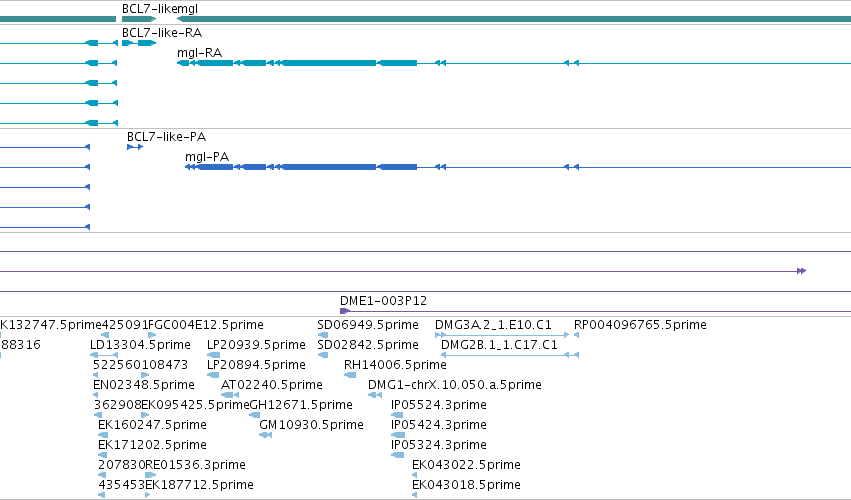Viewport: 851px width, 500px height.
Task: Click the DMG1-chrX.10.050.a.5prime label
Action: pos(455,385)
